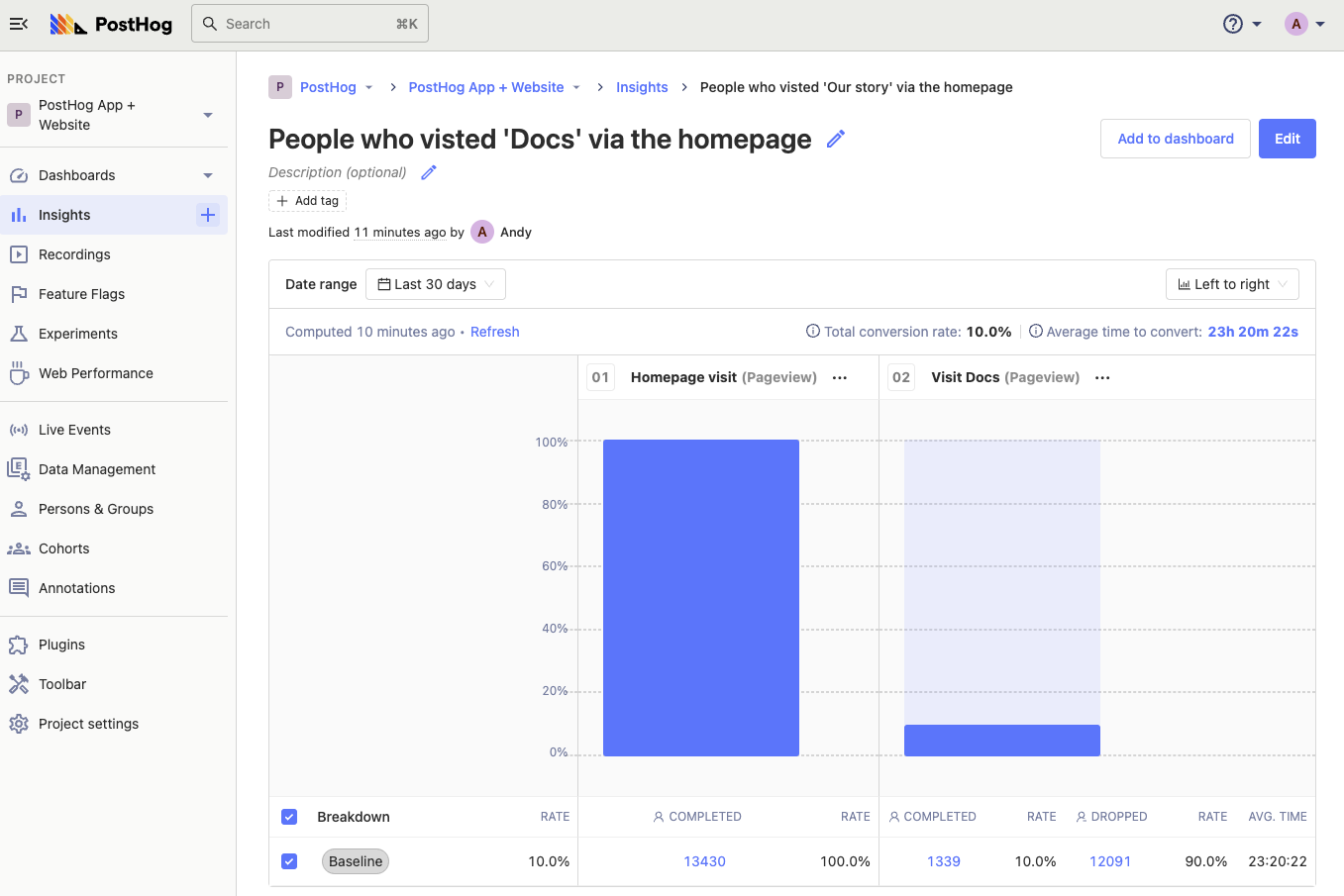Click the Refresh link

pos(494,332)
